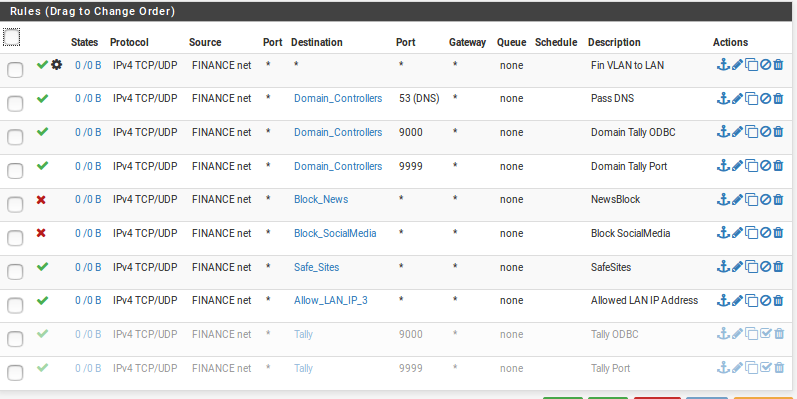
Task: Edit the Block SocialMedia rule
Action: click(737, 233)
